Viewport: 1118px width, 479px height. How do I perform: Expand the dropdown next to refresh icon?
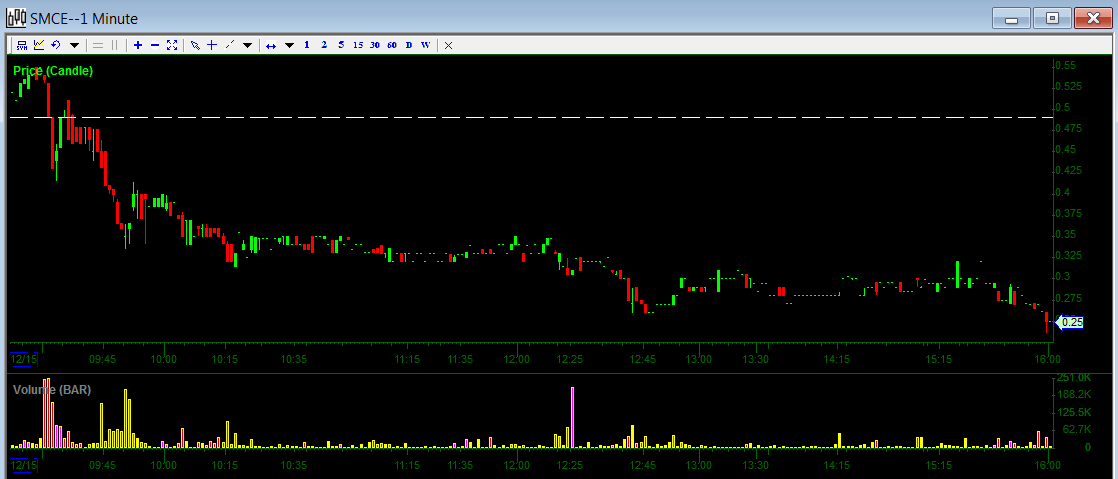point(74,45)
